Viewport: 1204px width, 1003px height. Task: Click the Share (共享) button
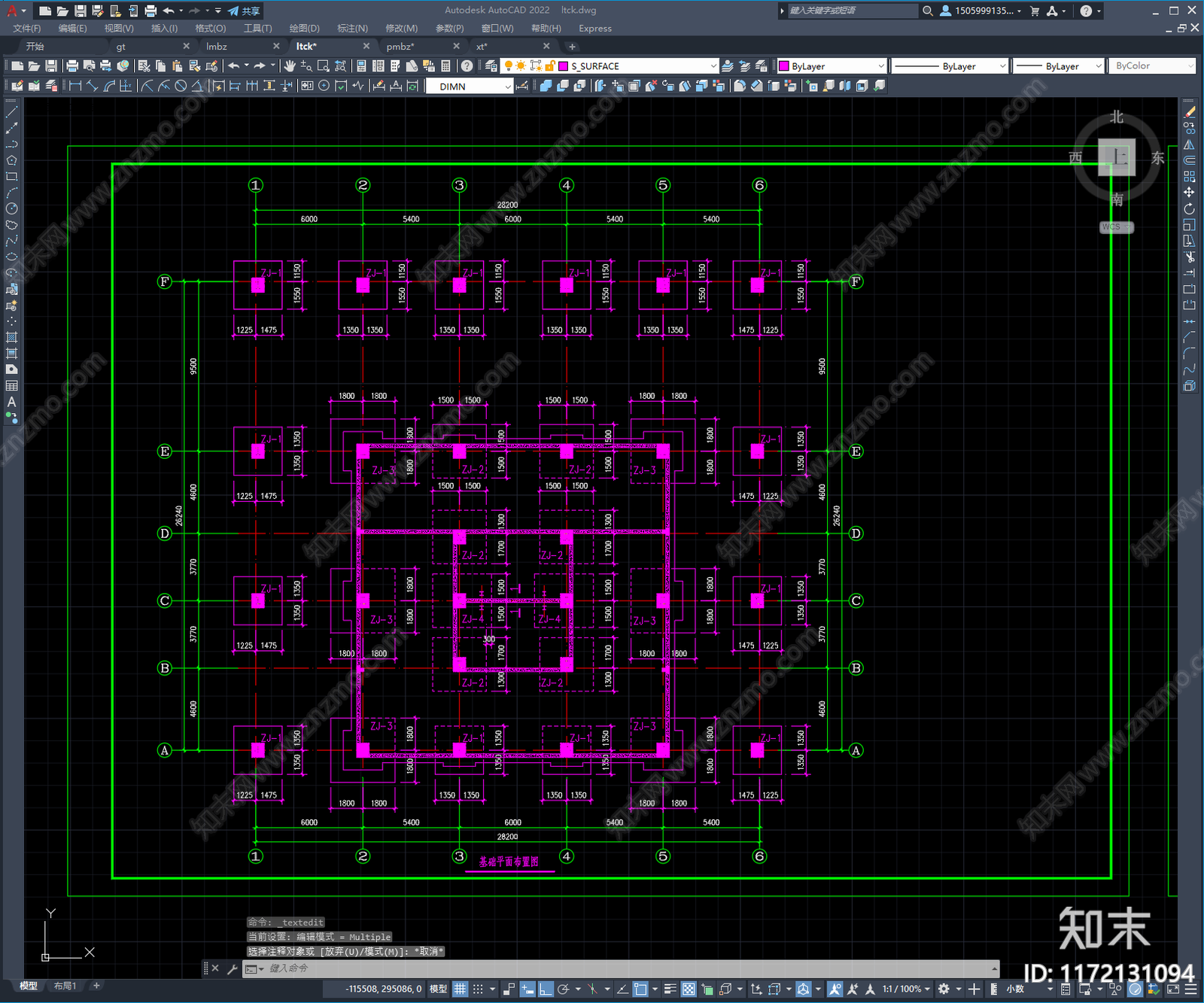click(245, 11)
